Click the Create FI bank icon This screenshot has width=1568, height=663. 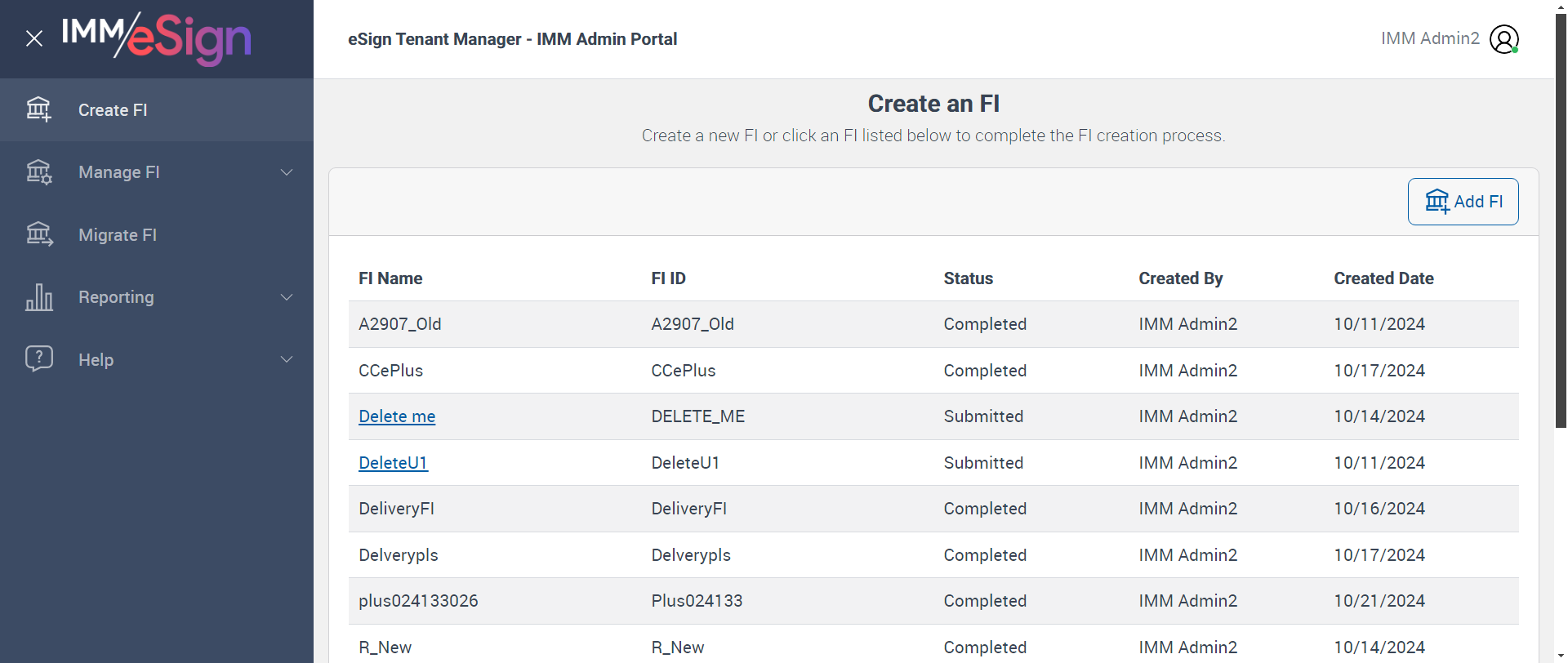tap(38, 109)
